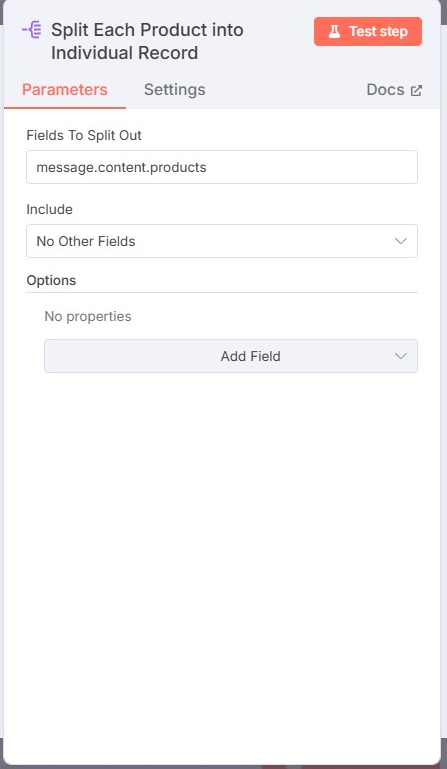
Task: Run the Test step button
Action: coord(368,31)
